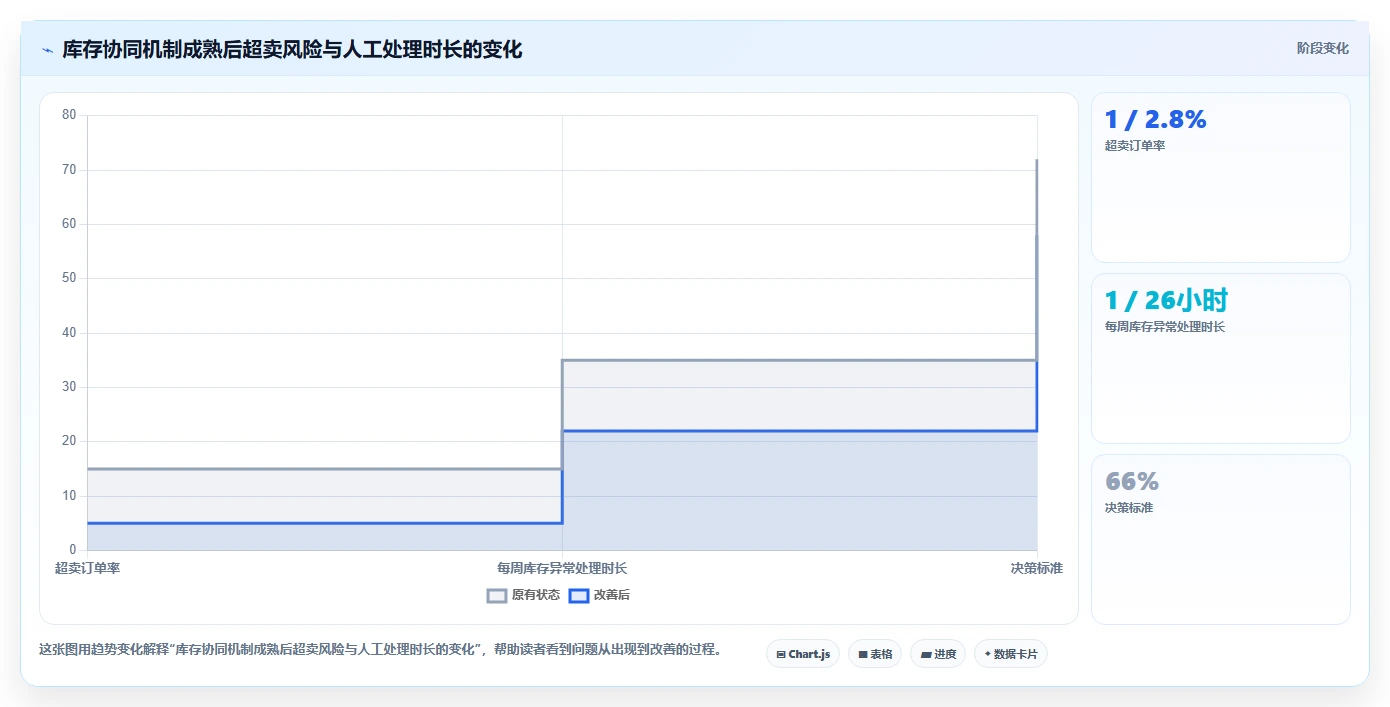Click the sparkle icon in 数据卡片 tag
The width and height of the screenshot is (1390, 707).
point(987,654)
